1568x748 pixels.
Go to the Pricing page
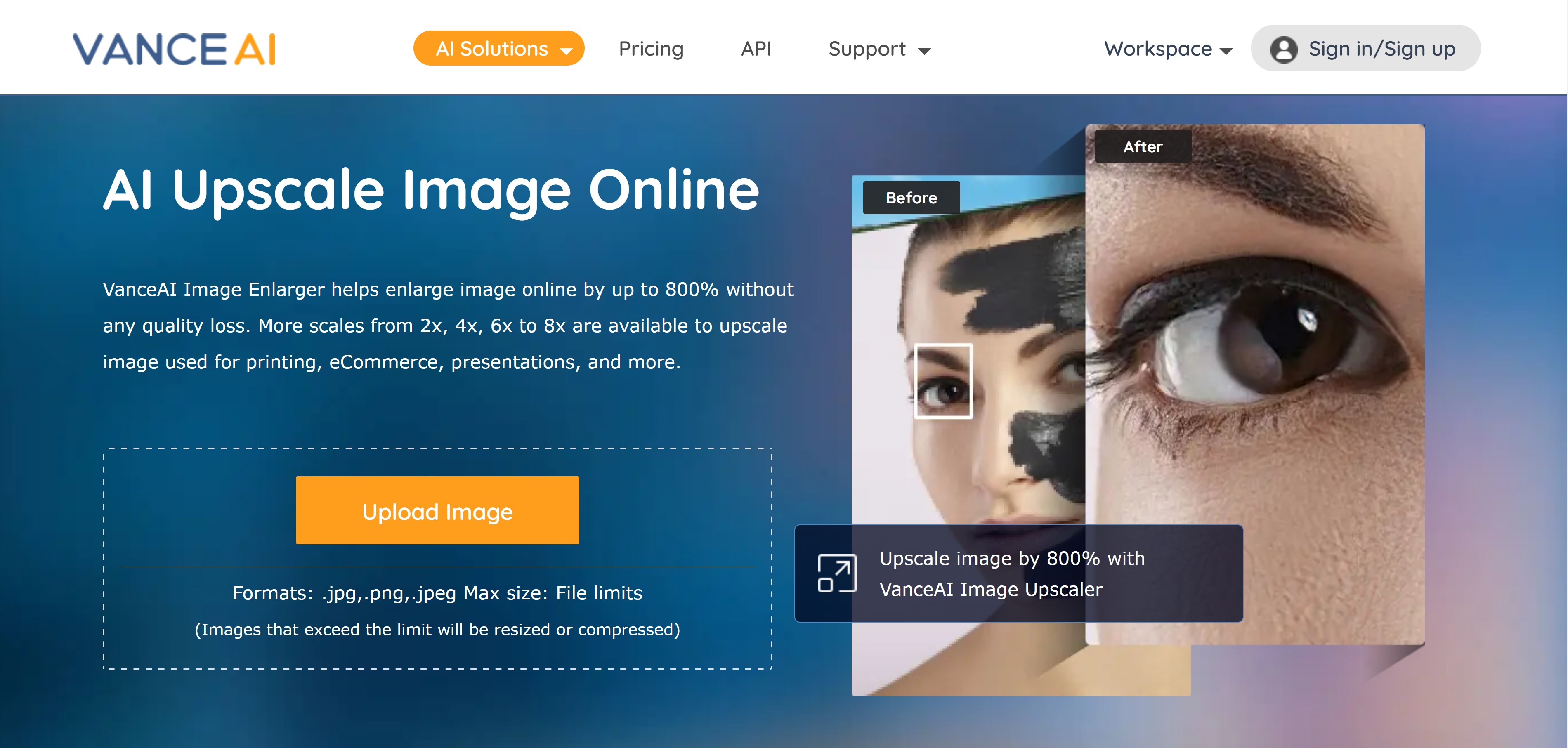click(651, 49)
